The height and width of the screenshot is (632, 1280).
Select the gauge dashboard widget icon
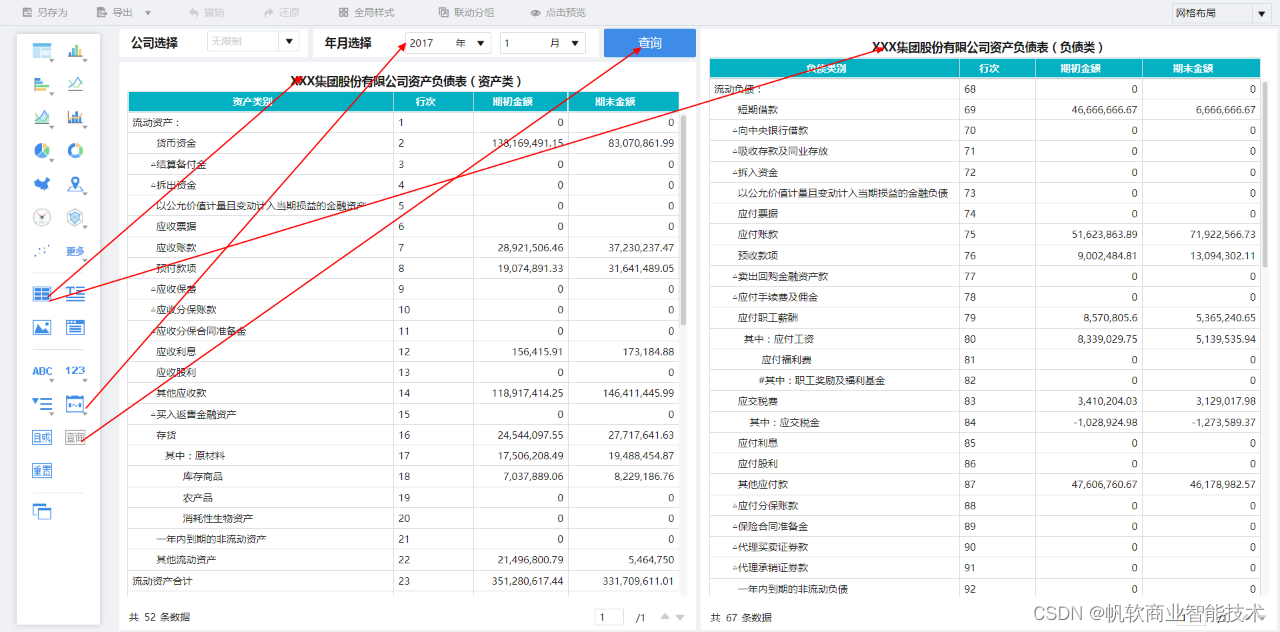pos(42,217)
